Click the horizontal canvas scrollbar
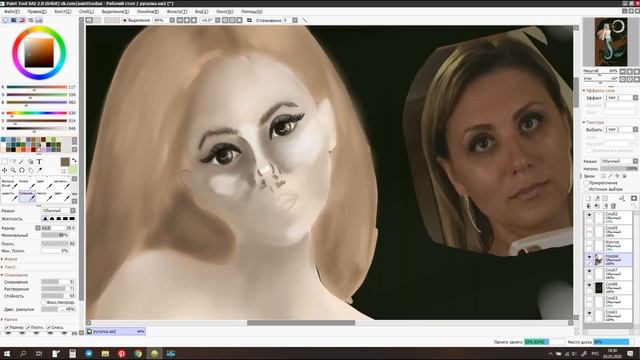Image resolution: width=640 pixels, height=360 pixels. 301,322
